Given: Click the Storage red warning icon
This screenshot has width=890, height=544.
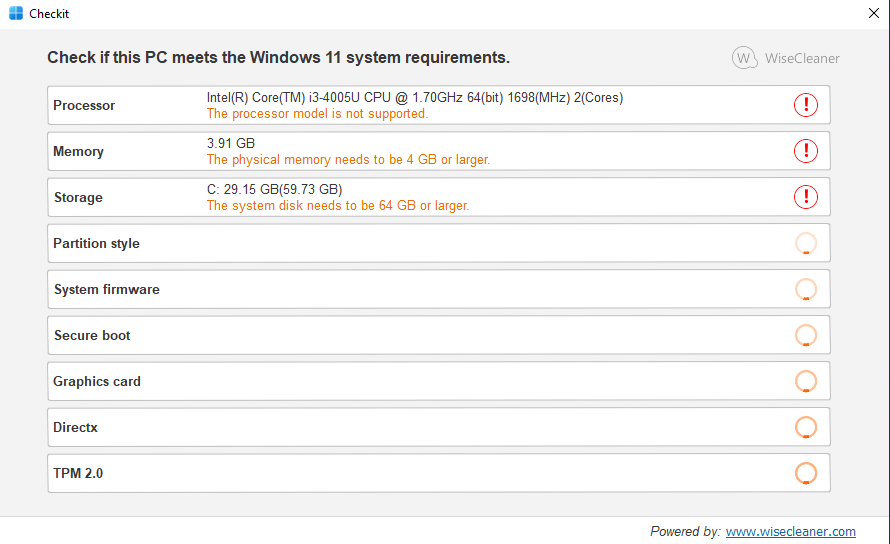Looking at the screenshot, I should (805, 197).
